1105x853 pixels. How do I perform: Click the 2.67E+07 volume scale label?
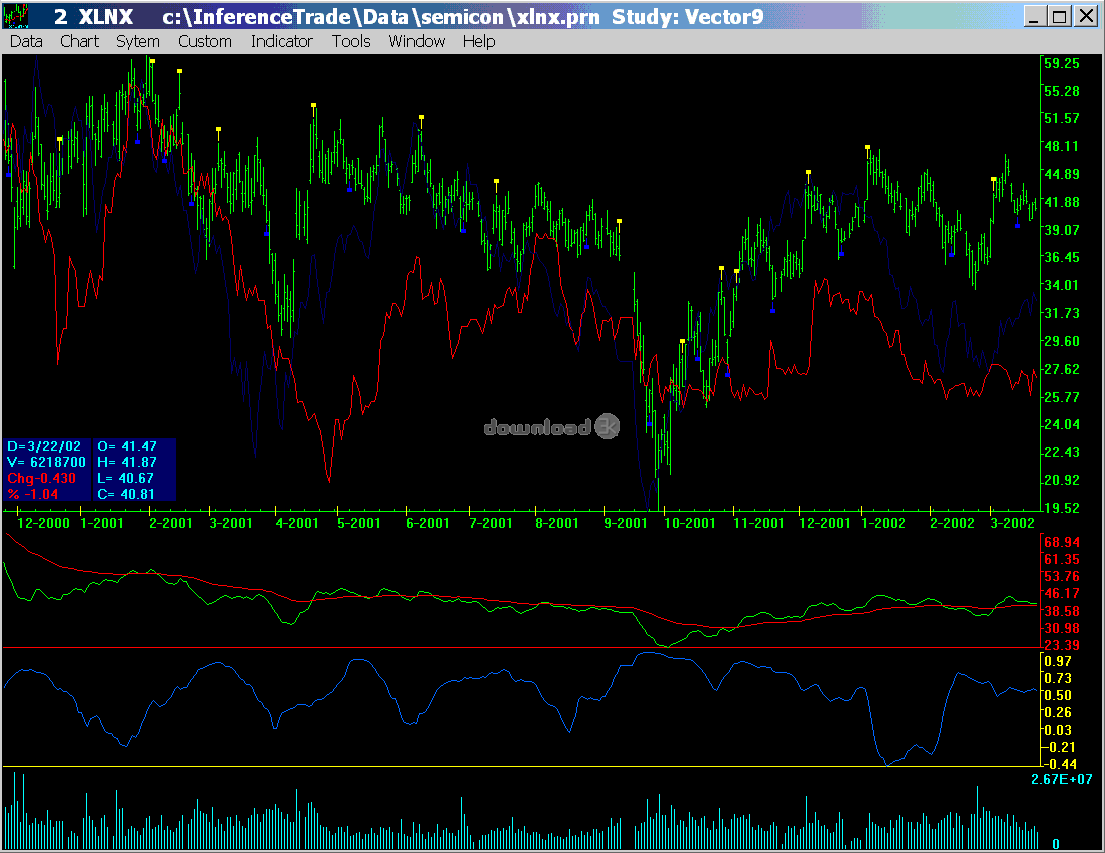(1062, 779)
